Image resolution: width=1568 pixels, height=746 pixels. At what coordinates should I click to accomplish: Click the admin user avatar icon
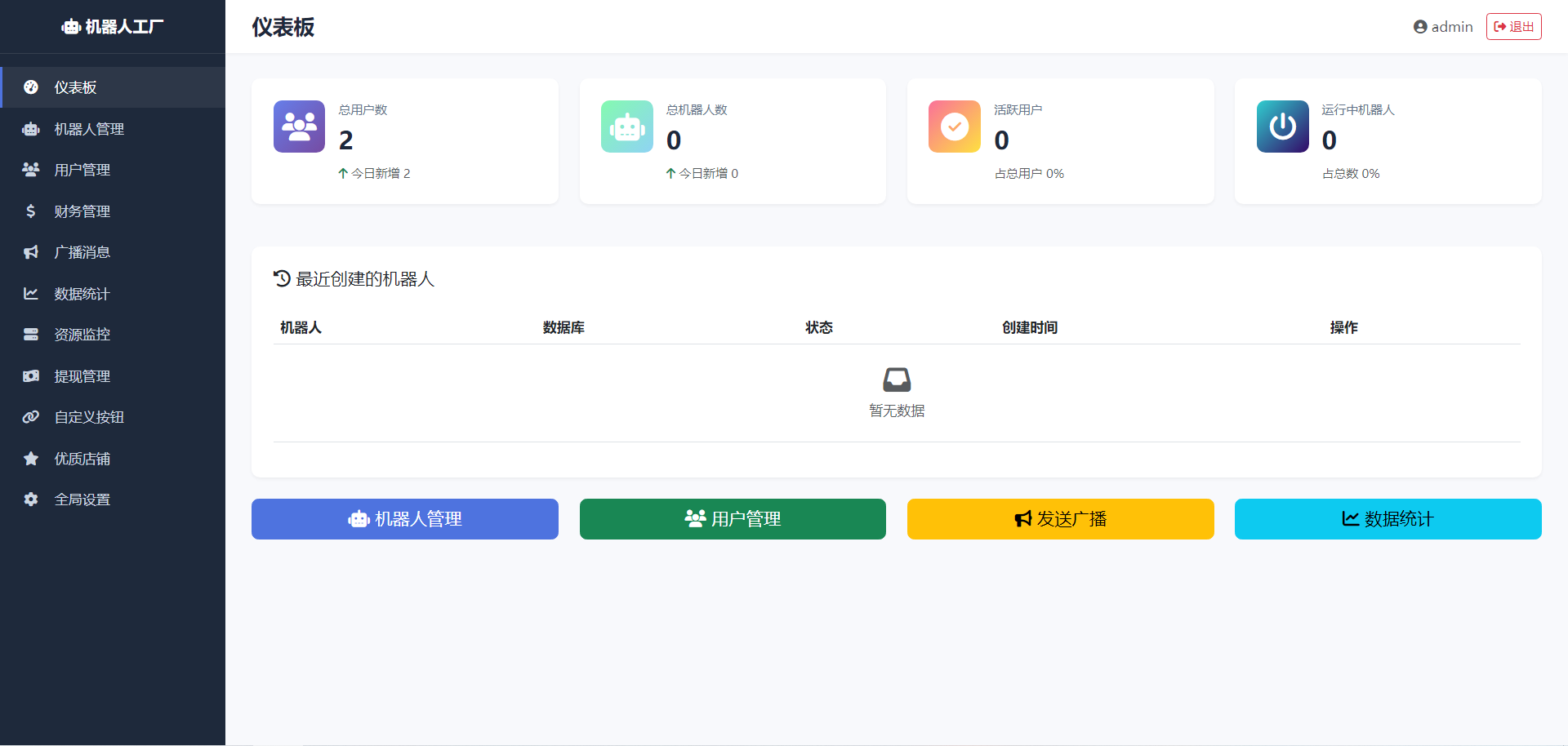point(1419,27)
